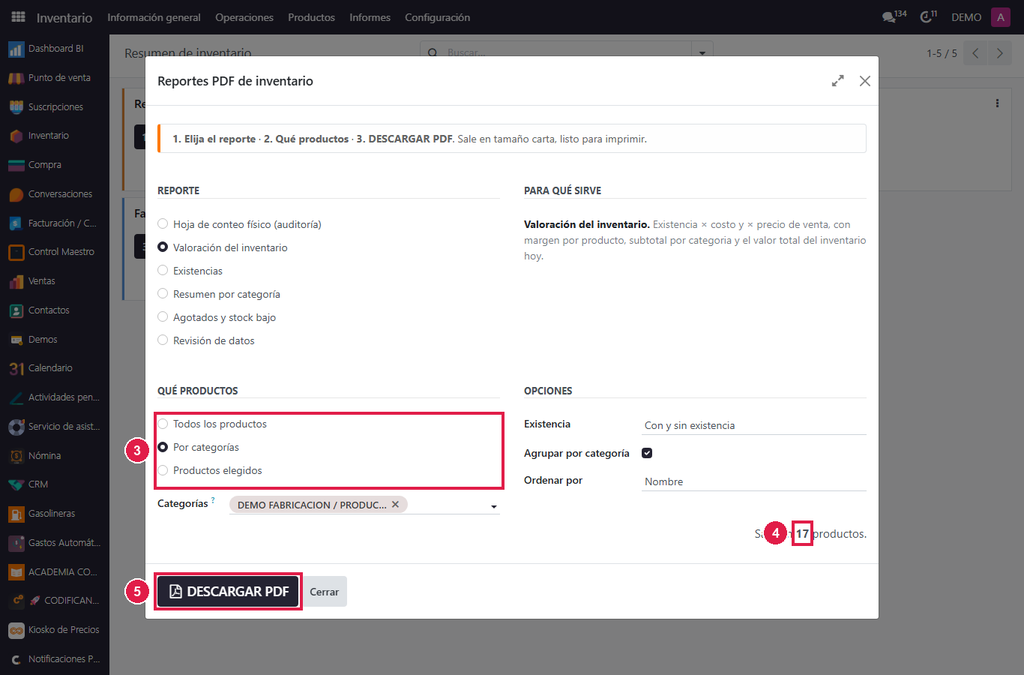
Task: Choose Productos elegidos option
Action: (163, 470)
